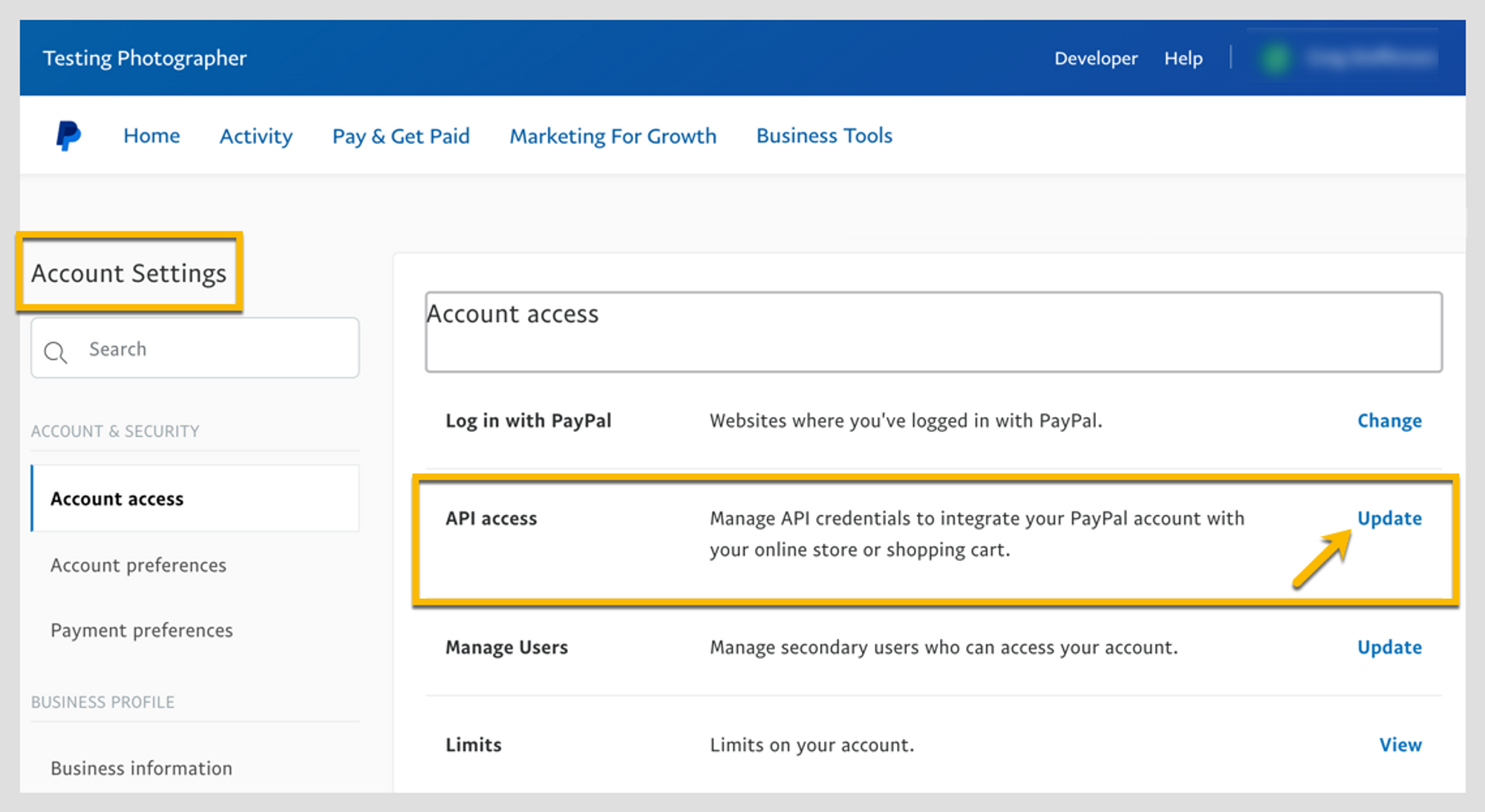The image size is (1485, 812).
Task: Open the Business Tools menu
Action: 824,136
